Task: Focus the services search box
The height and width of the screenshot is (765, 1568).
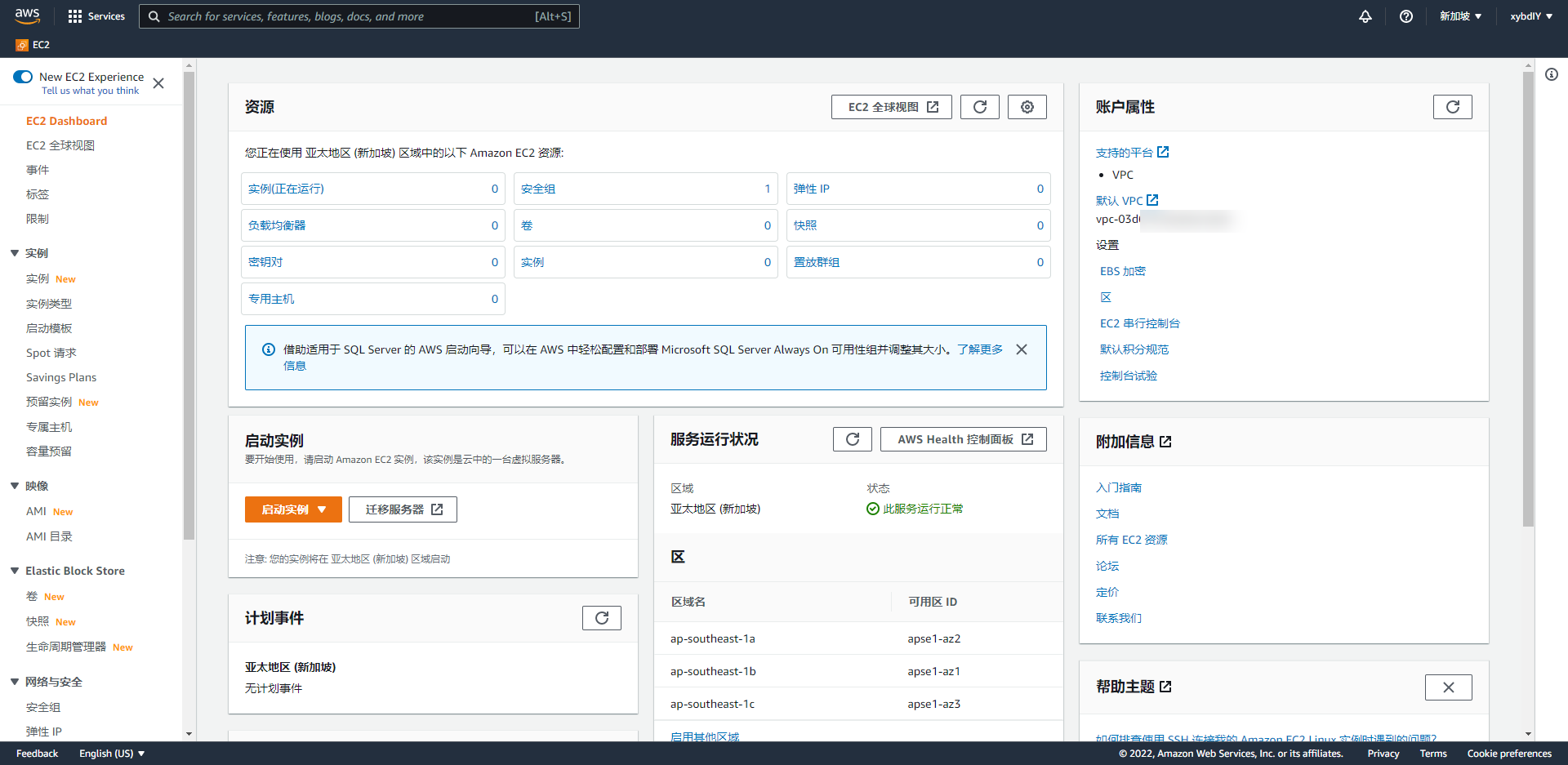Action: point(359,16)
